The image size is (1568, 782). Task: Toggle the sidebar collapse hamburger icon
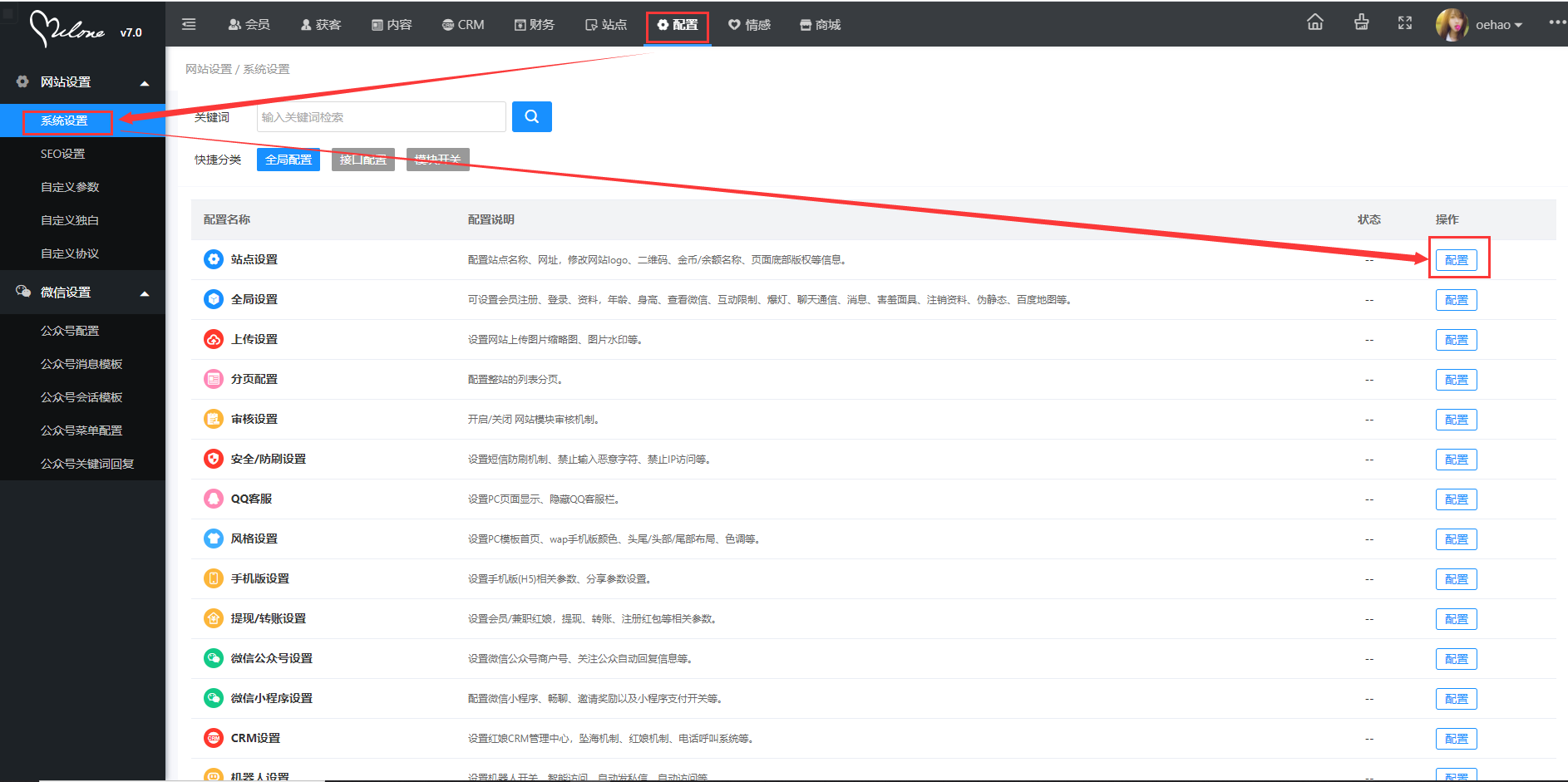(189, 24)
